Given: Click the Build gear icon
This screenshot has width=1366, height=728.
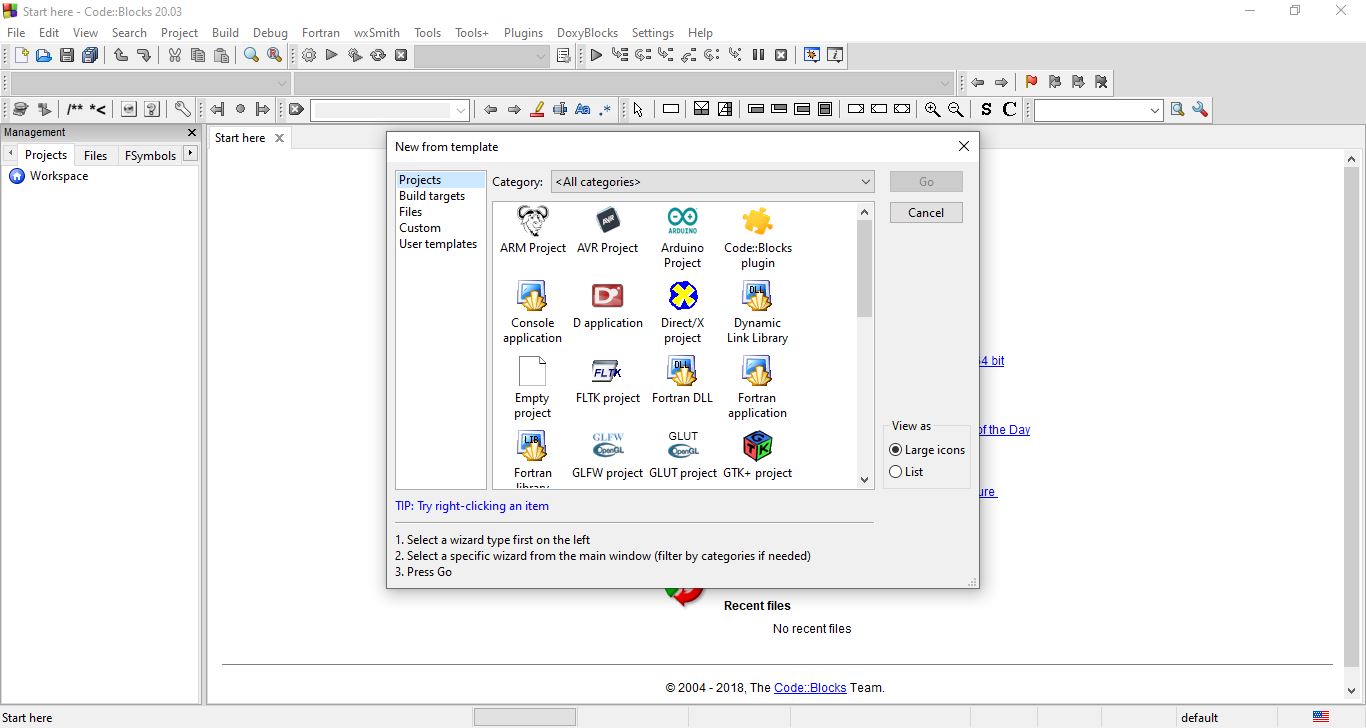Looking at the screenshot, I should (309, 56).
